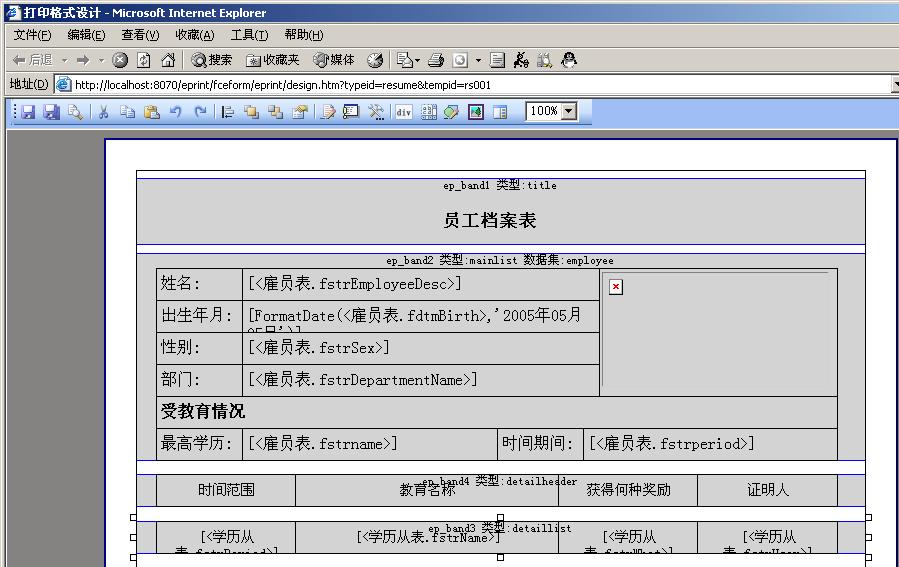Click the tools wrench icon
Screen dimensions: 899x567
(x=376, y=112)
